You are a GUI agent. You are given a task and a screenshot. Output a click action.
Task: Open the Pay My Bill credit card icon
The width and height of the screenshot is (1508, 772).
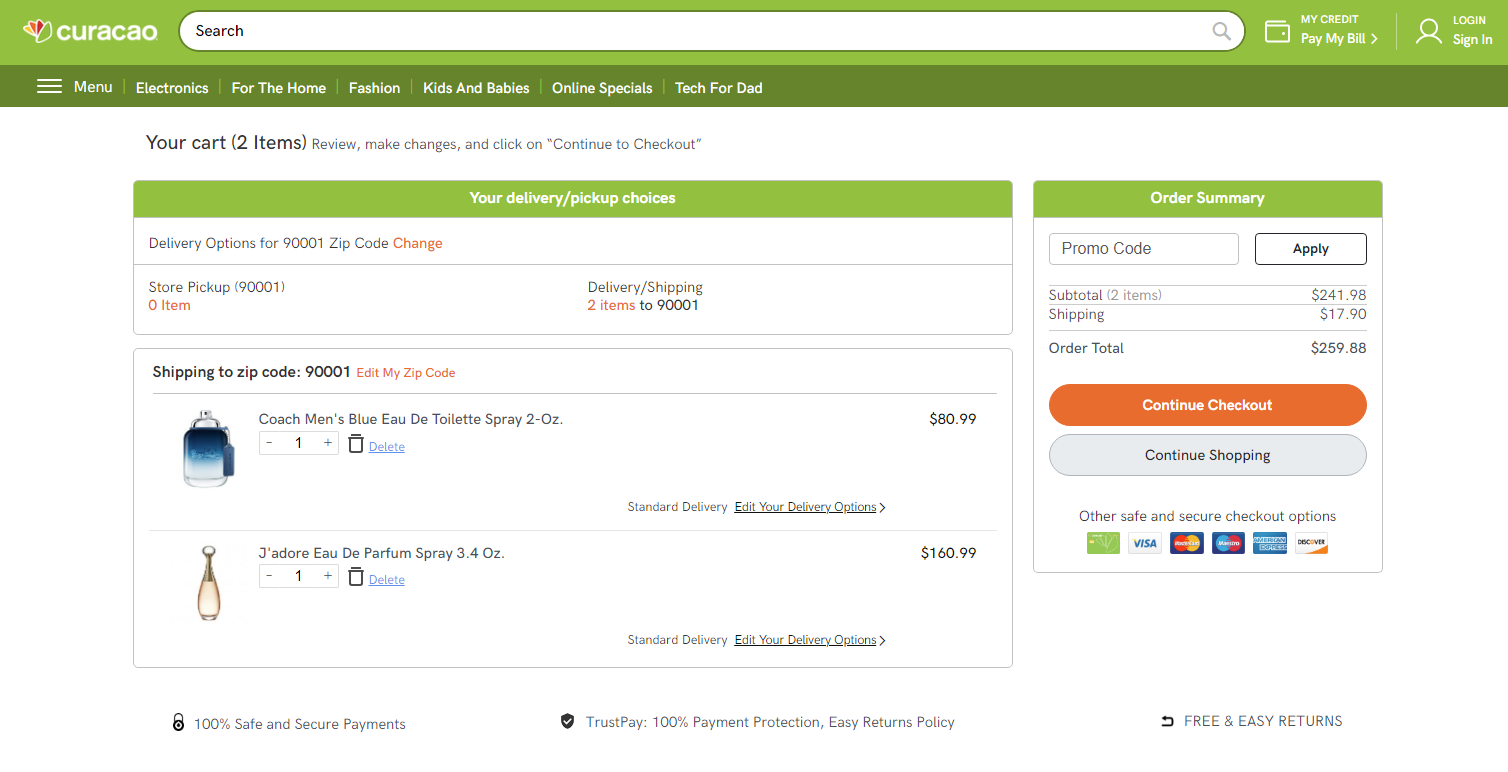click(x=1277, y=31)
